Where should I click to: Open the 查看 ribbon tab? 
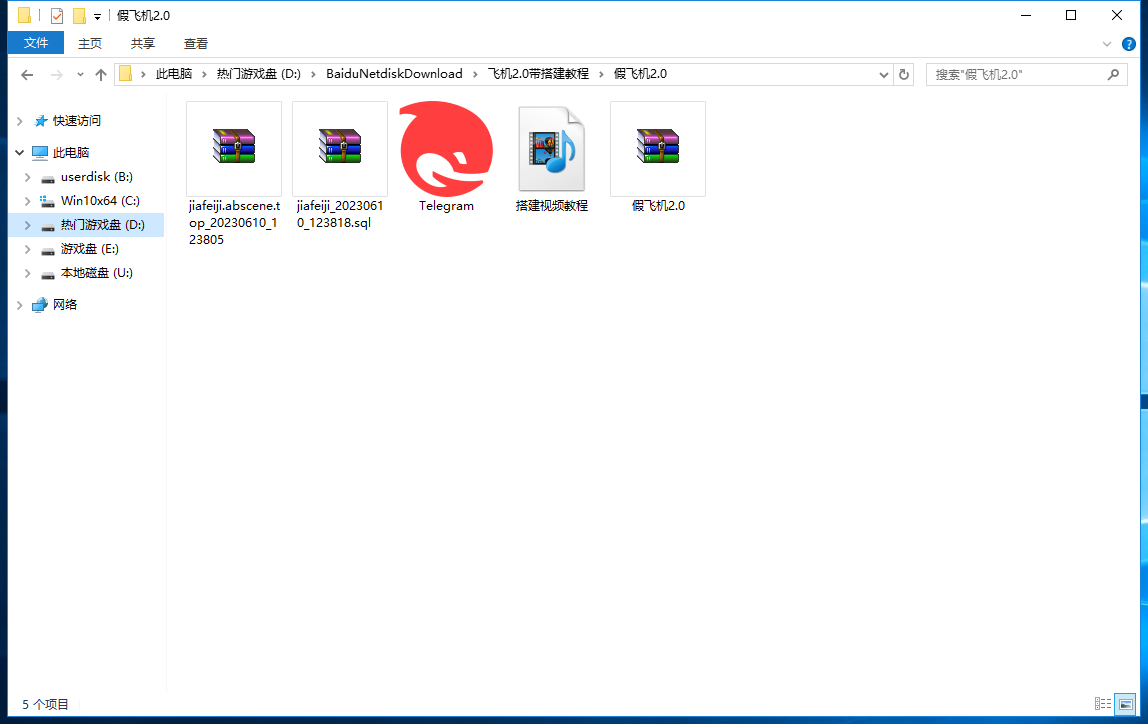[196, 43]
